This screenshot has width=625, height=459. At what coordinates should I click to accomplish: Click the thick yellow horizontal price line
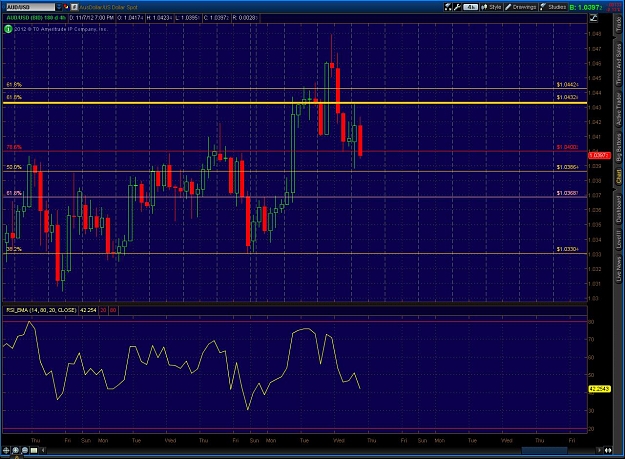click(x=295, y=103)
